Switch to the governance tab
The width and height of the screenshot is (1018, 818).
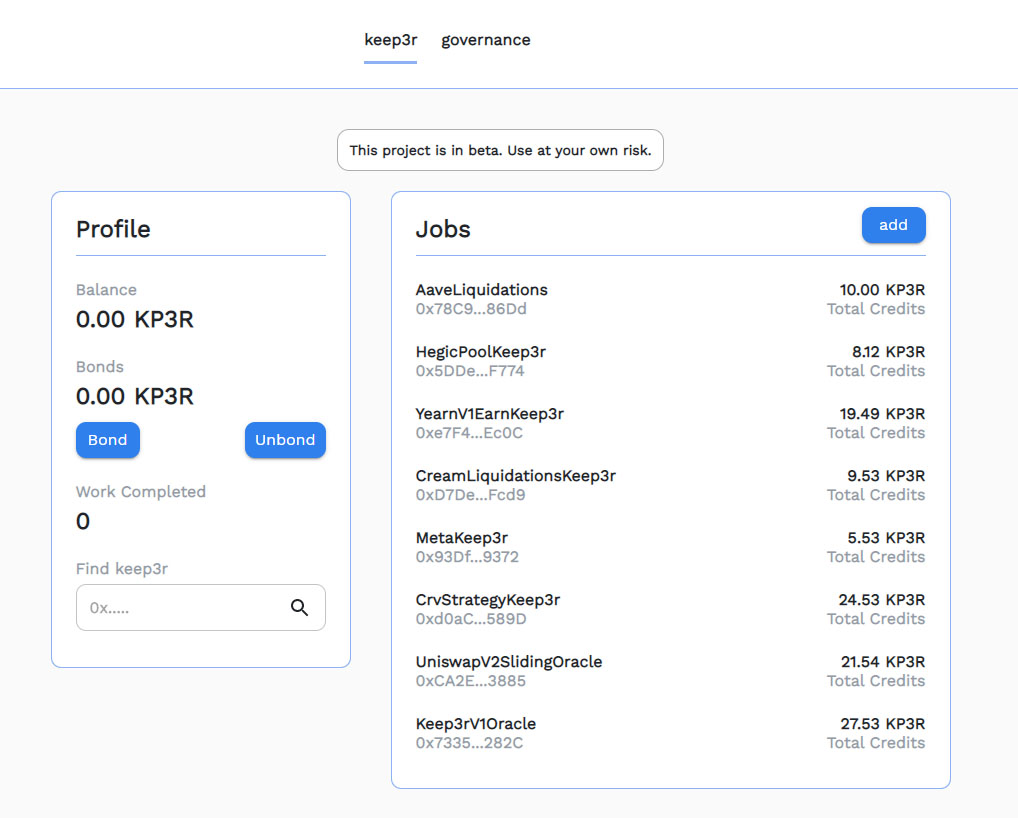pos(486,40)
